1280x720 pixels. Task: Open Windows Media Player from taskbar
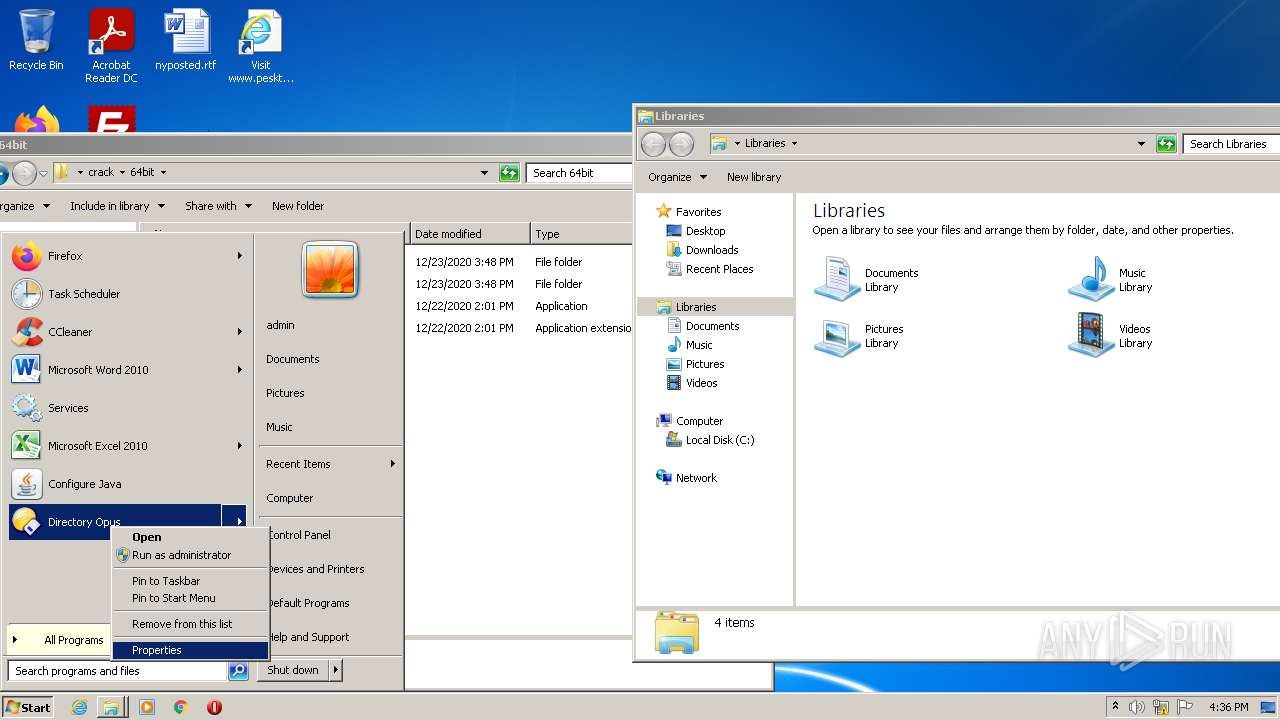[x=147, y=707]
